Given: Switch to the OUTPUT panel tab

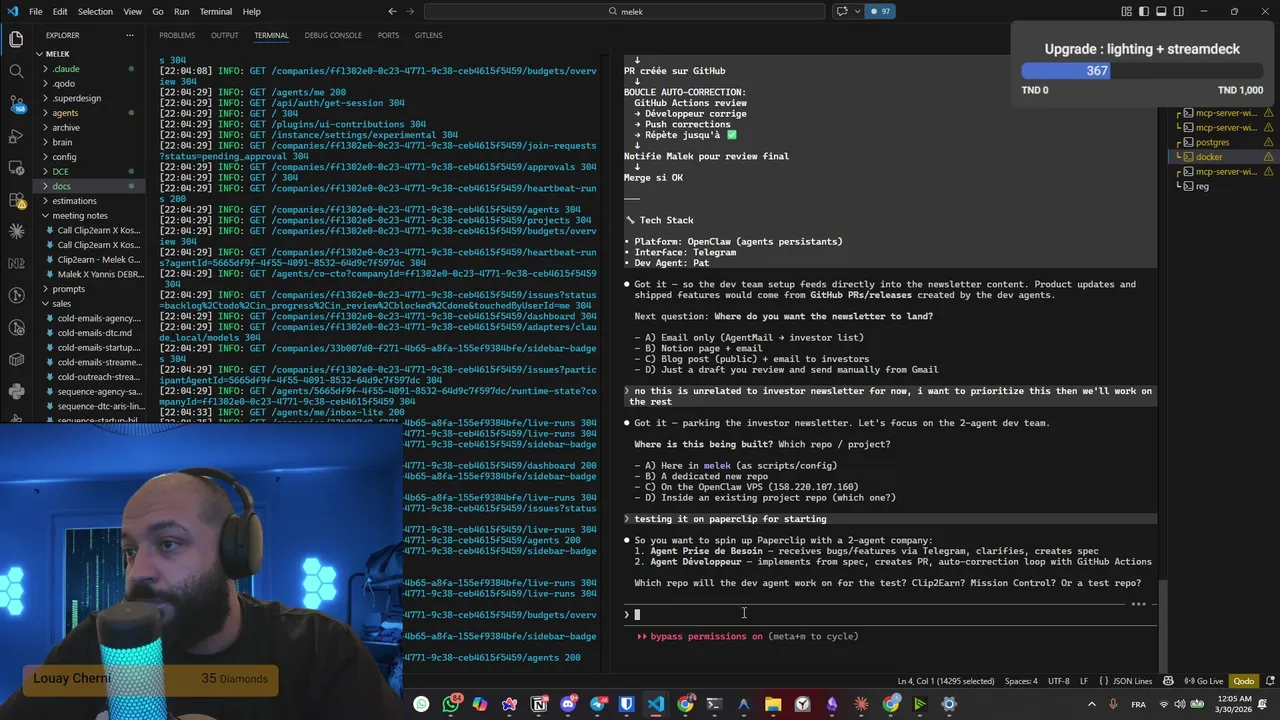Looking at the screenshot, I should click(x=224, y=35).
